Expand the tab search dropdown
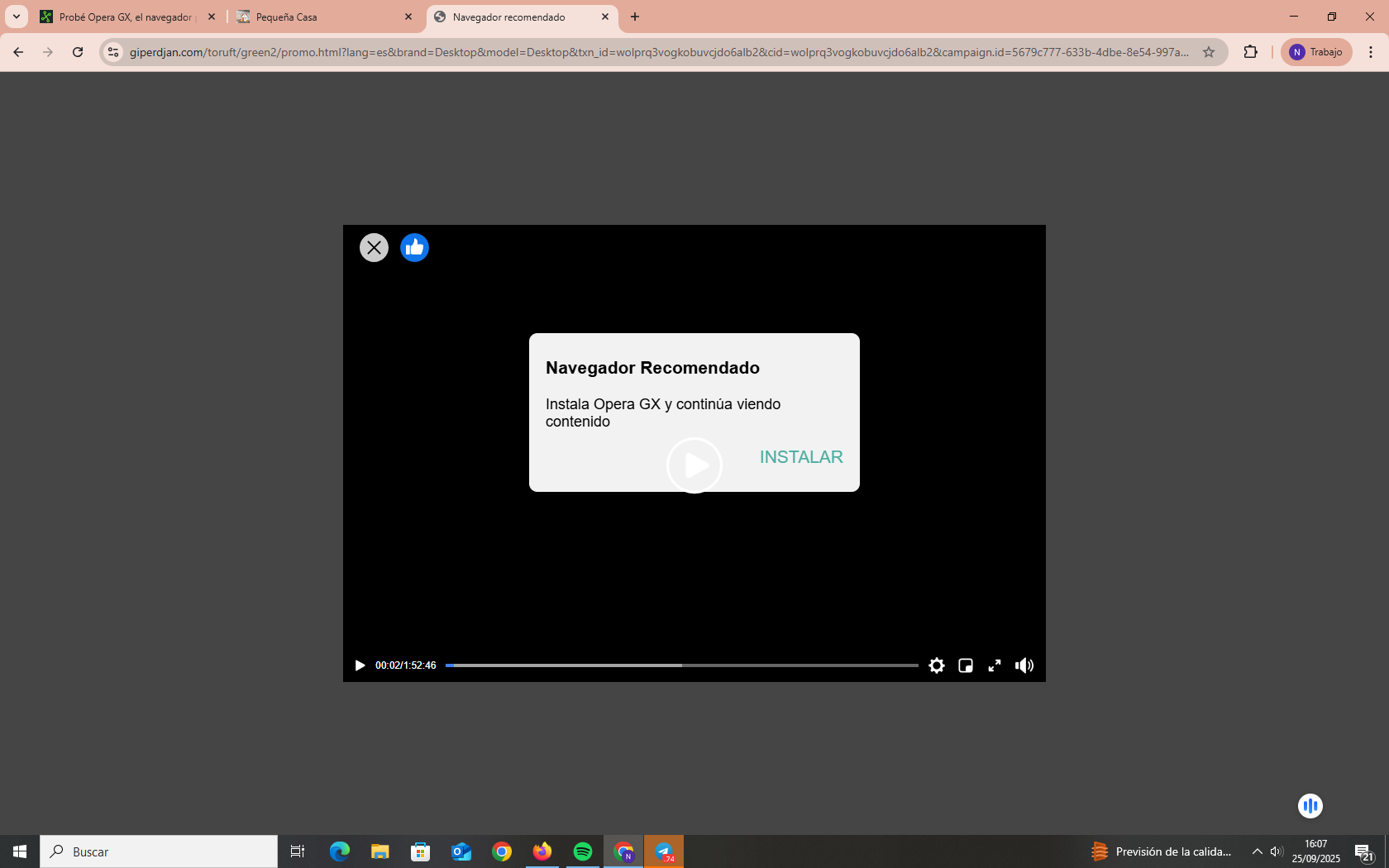Screen dimensions: 1389x868 pyautogui.click(x=16, y=17)
